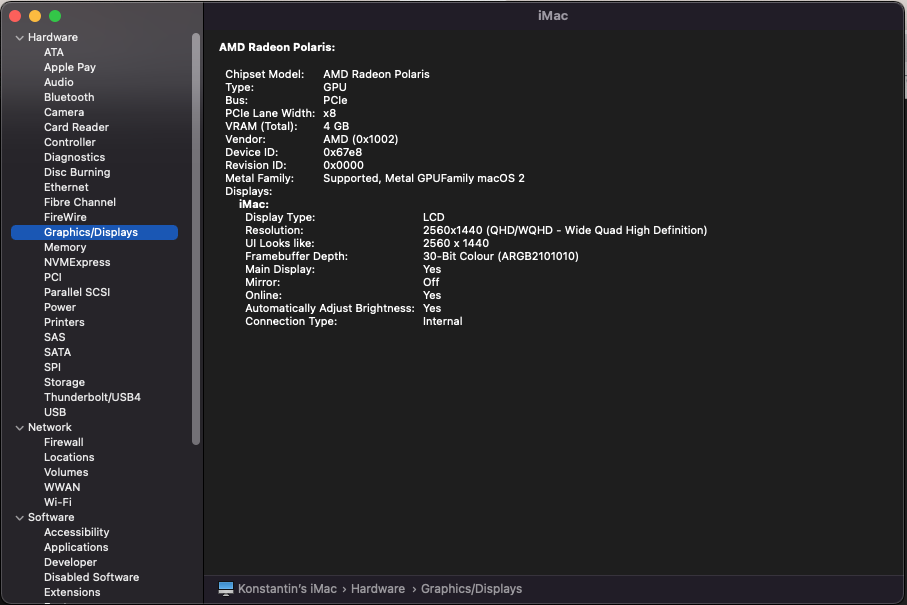The height and width of the screenshot is (605, 907).
Task: Click the VRAM value 4 GB
Action: pyautogui.click(x=336, y=126)
